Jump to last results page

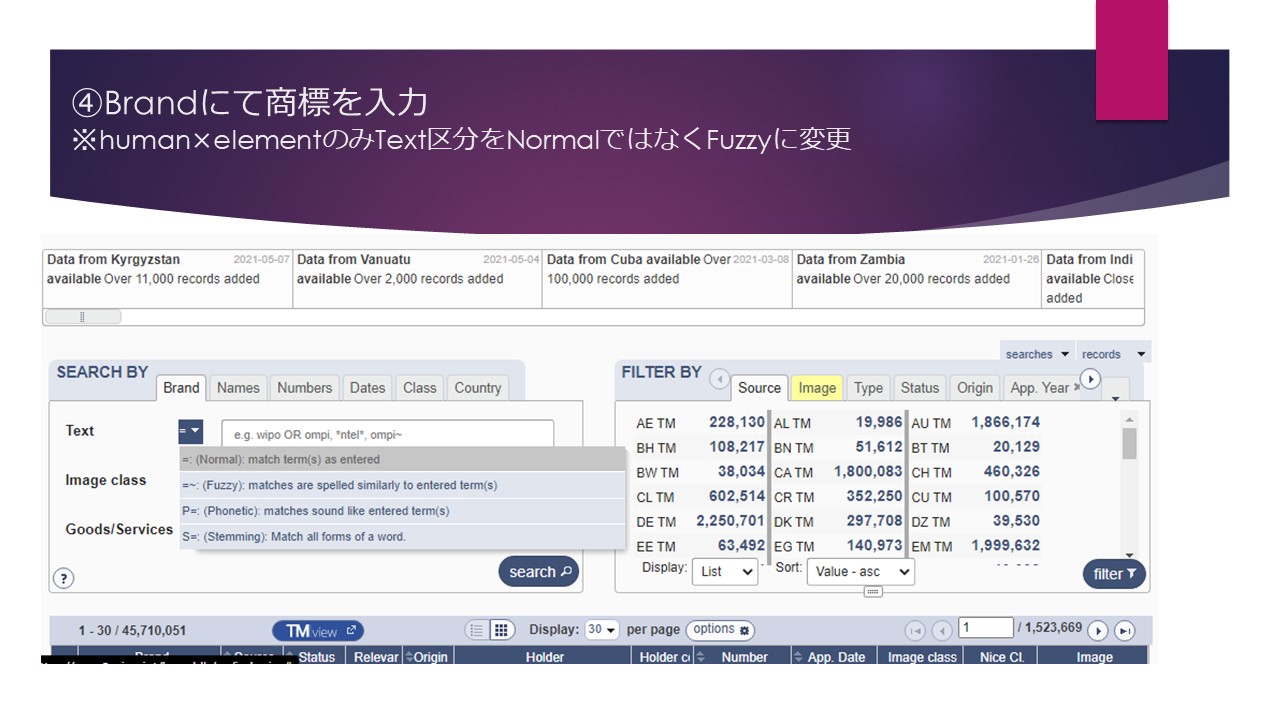[x=1125, y=631]
